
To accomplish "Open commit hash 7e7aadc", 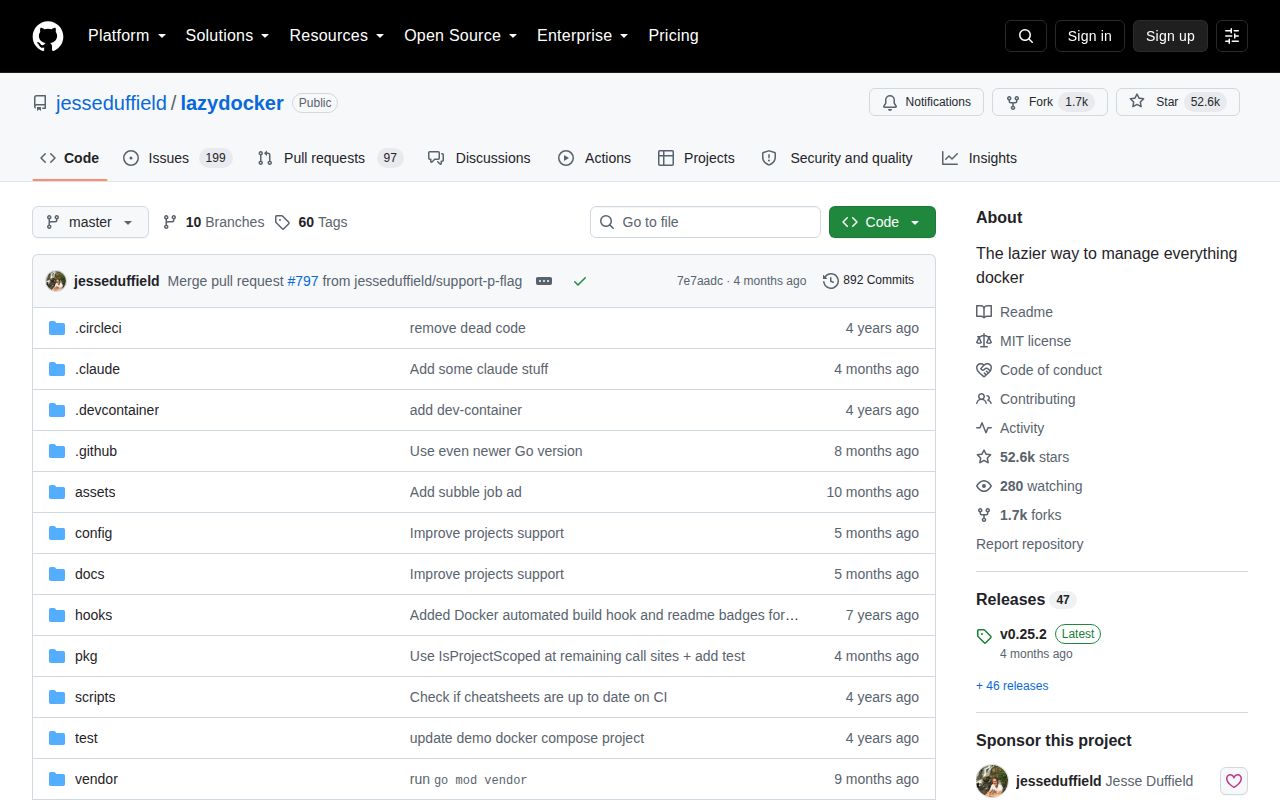I will click(700, 281).
